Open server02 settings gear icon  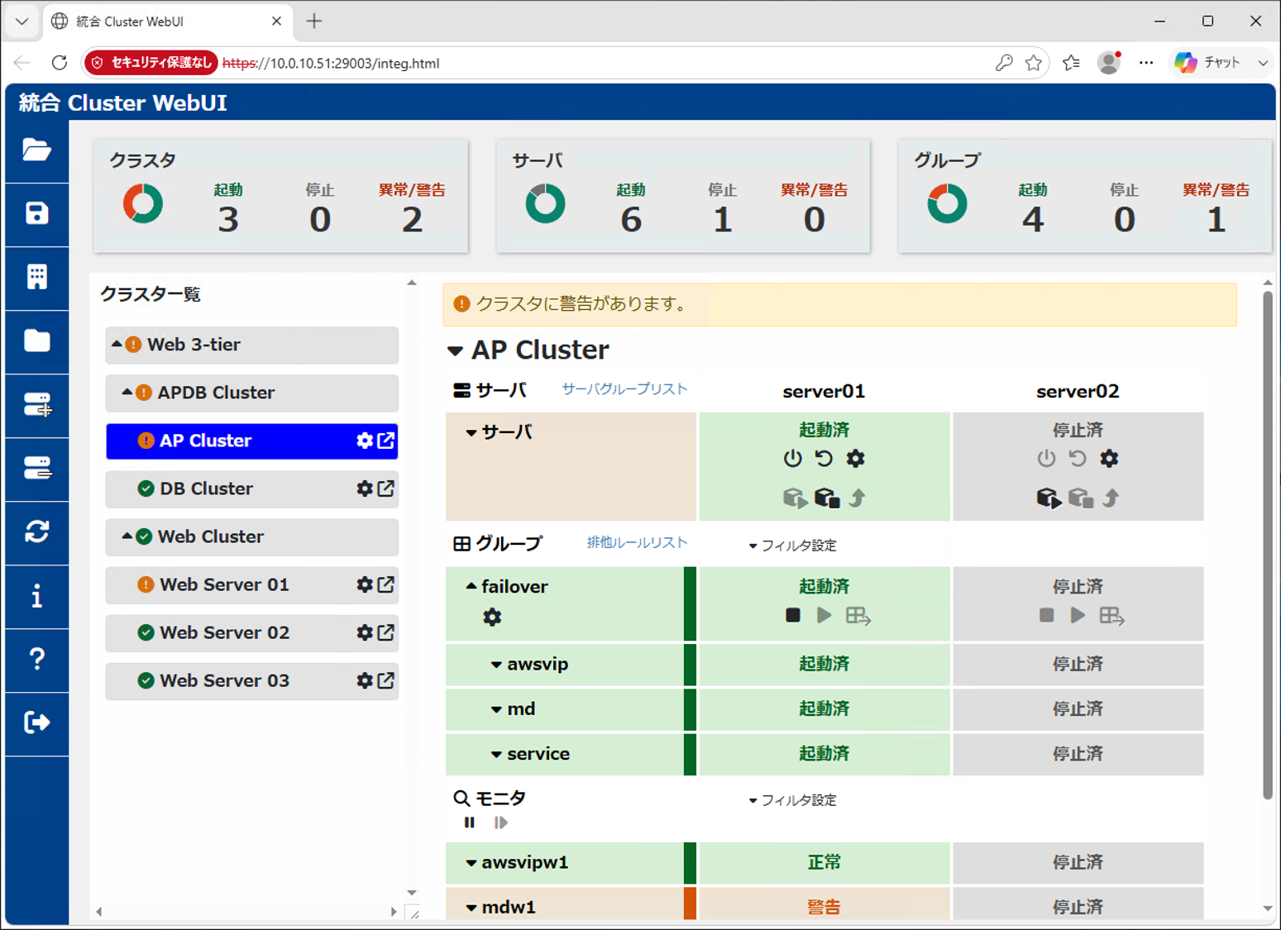coord(1109,459)
